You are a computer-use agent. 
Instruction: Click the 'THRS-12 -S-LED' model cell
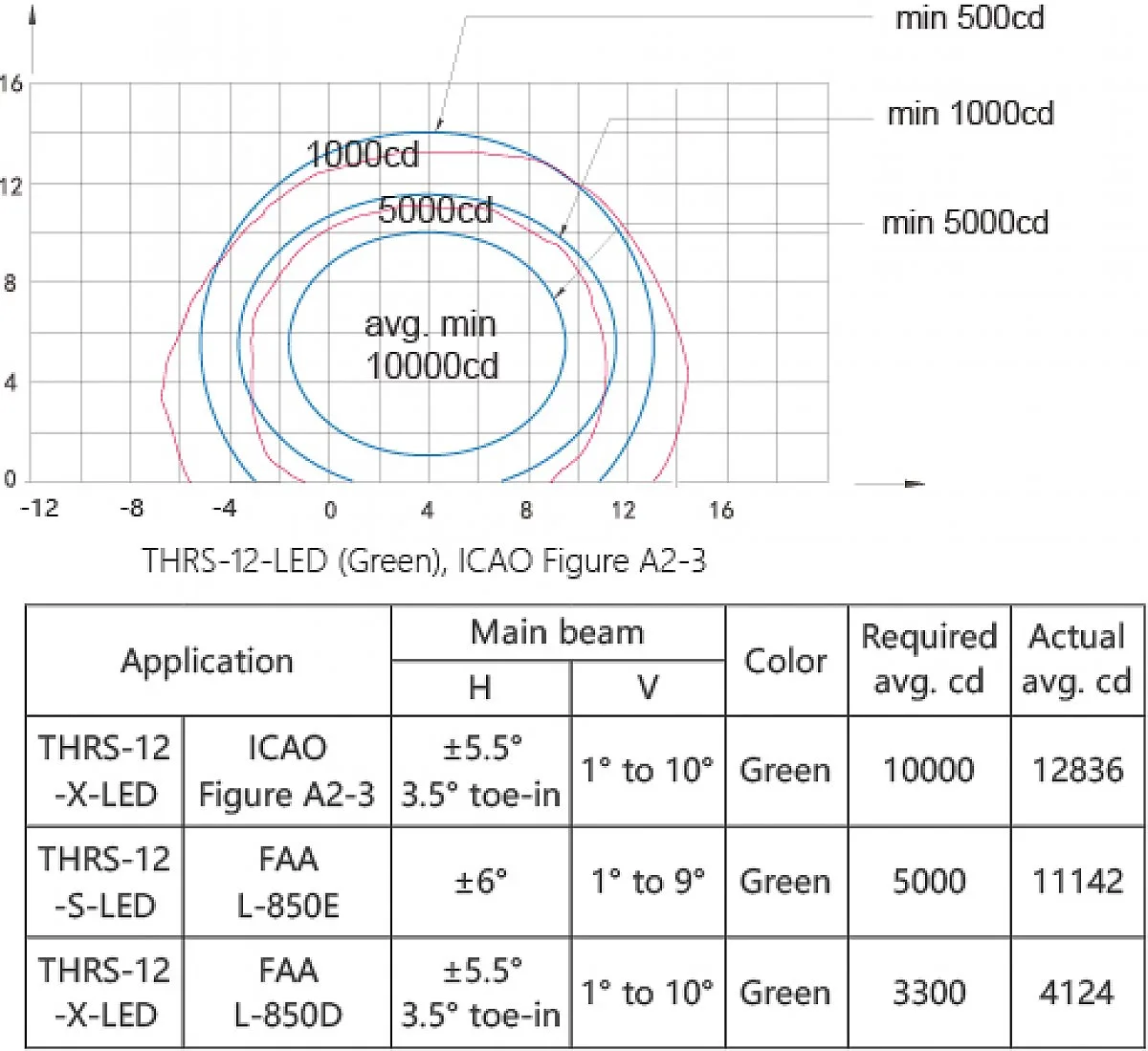coord(104,882)
